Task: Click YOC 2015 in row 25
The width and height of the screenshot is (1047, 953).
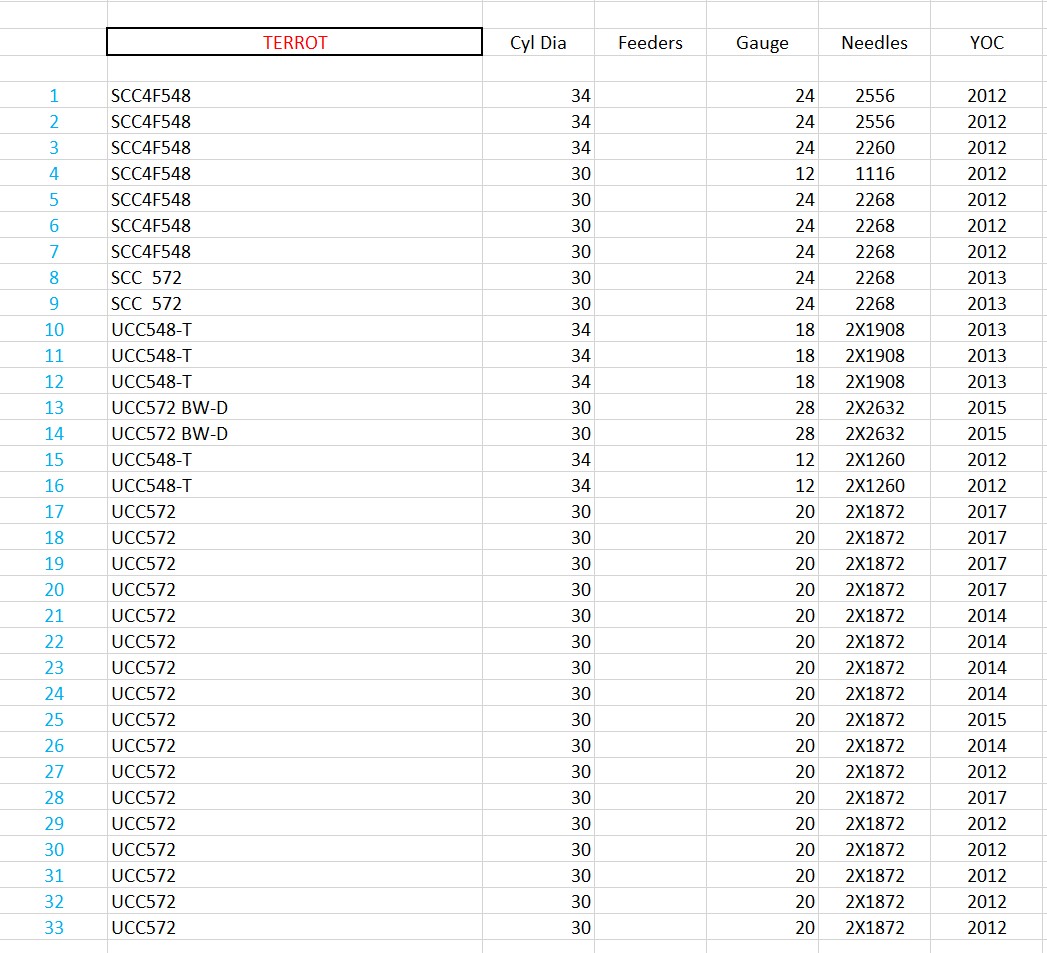Action: coord(987,720)
